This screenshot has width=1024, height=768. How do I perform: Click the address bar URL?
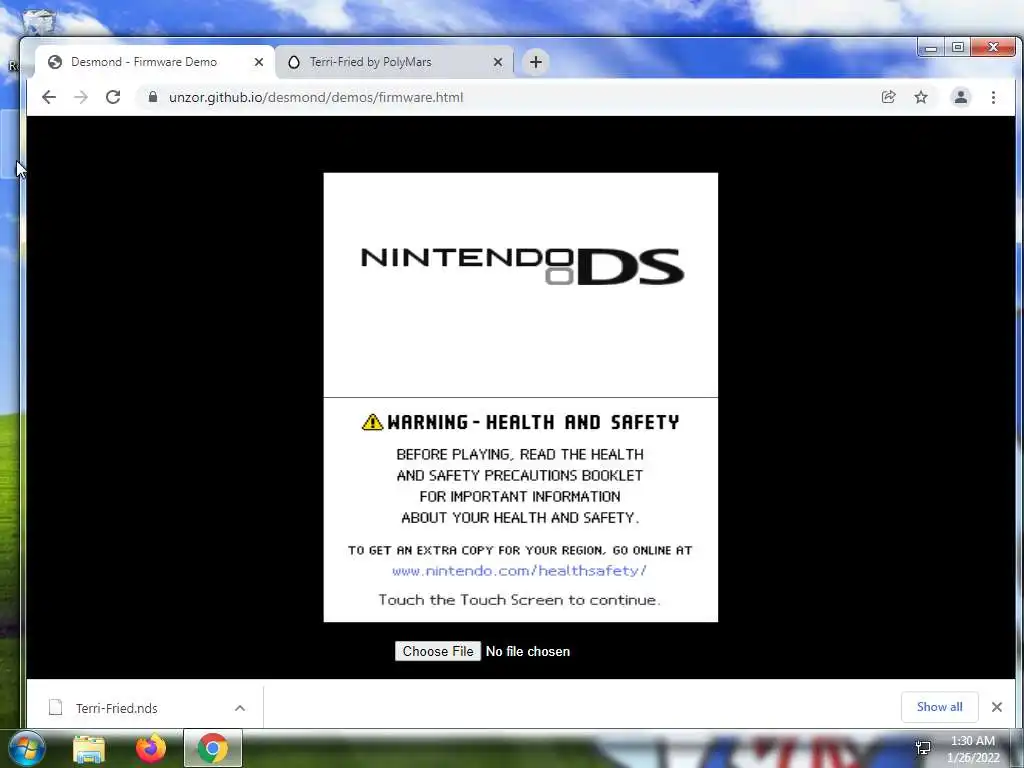pos(316,97)
